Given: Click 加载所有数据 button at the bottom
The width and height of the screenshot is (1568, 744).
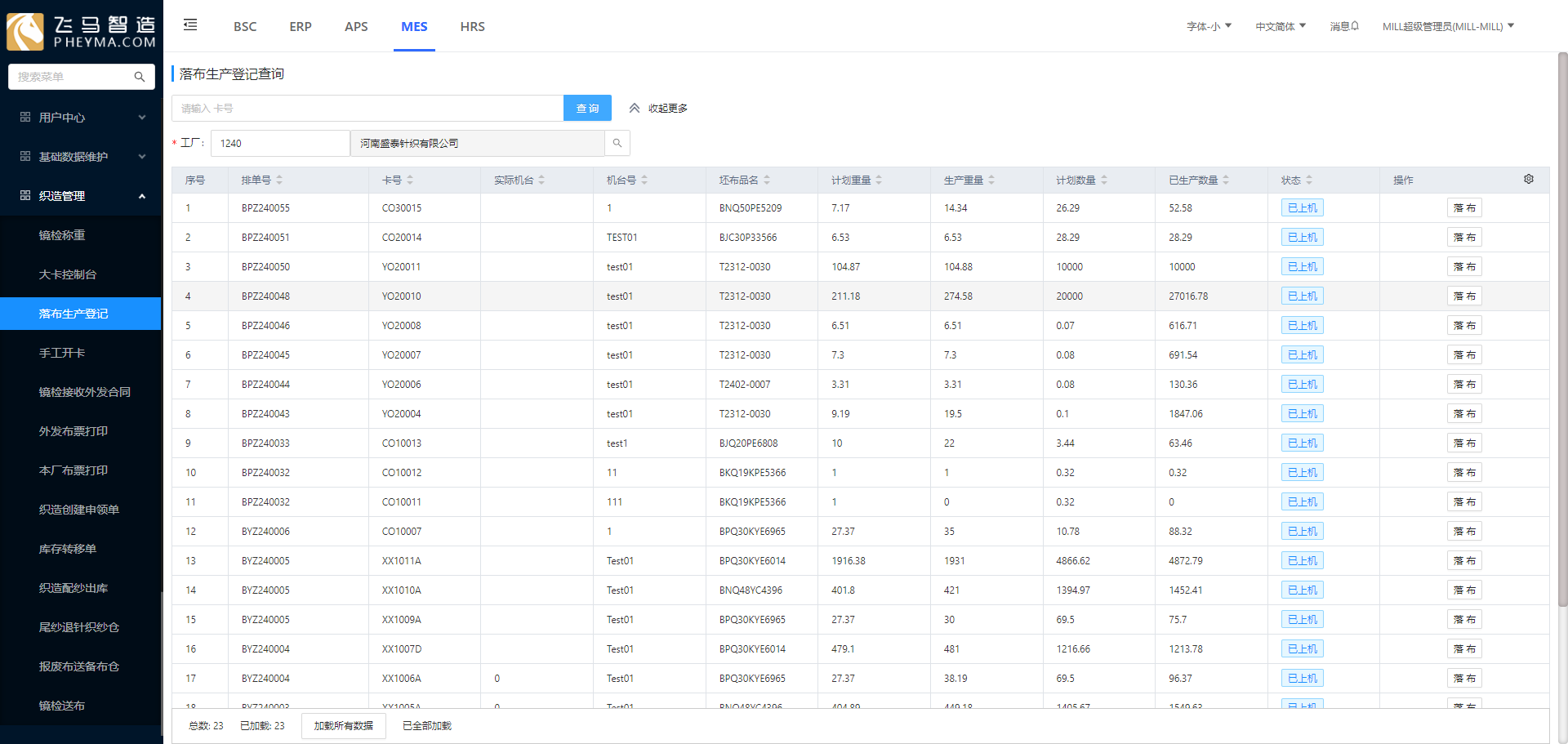Looking at the screenshot, I should point(343,725).
